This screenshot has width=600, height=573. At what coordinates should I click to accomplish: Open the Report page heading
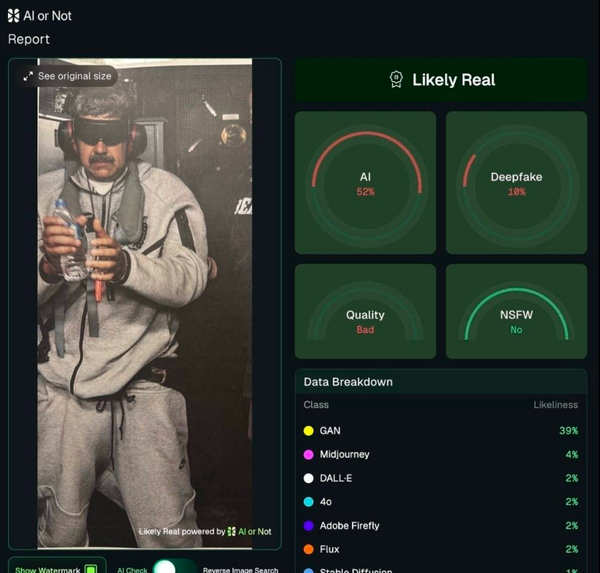point(29,39)
